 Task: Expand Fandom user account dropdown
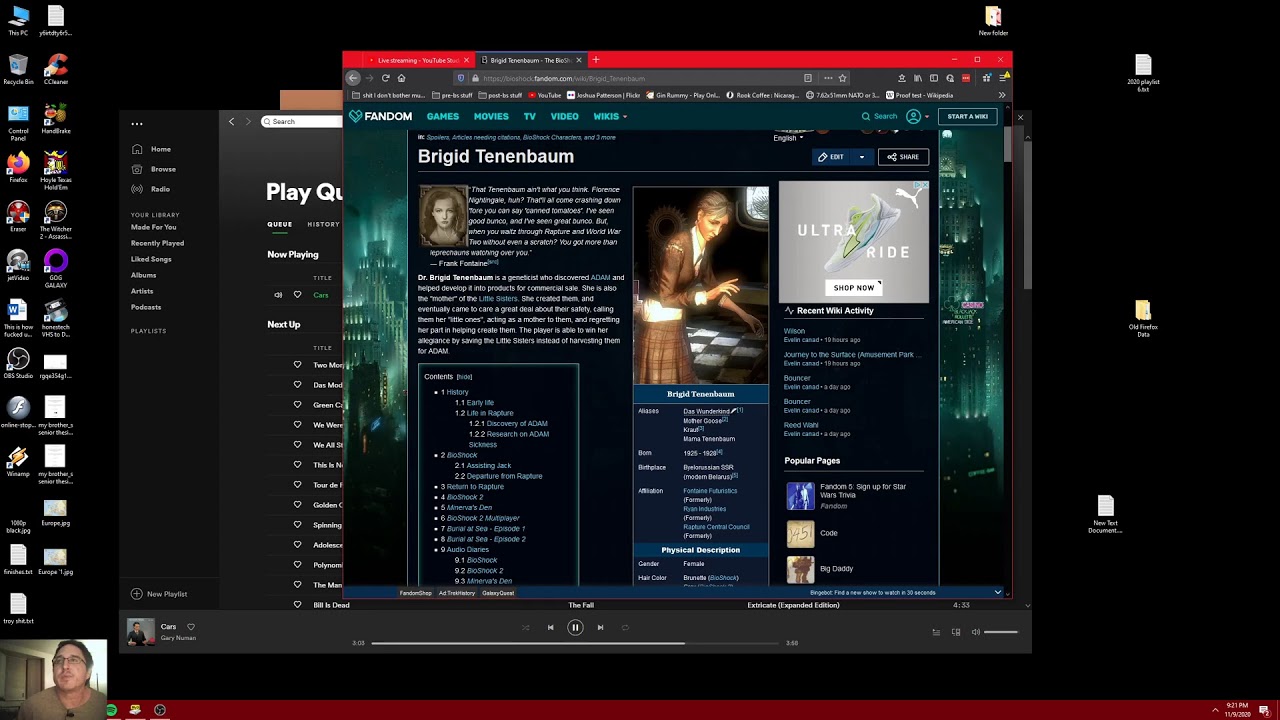(916, 116)
